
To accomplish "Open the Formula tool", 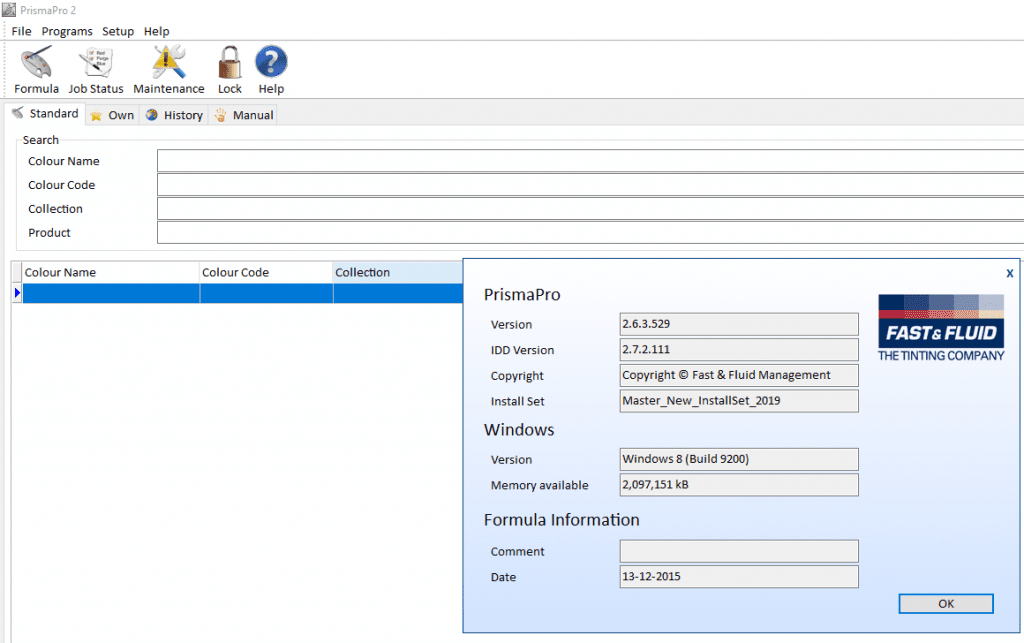I will [x=36, y=68].
